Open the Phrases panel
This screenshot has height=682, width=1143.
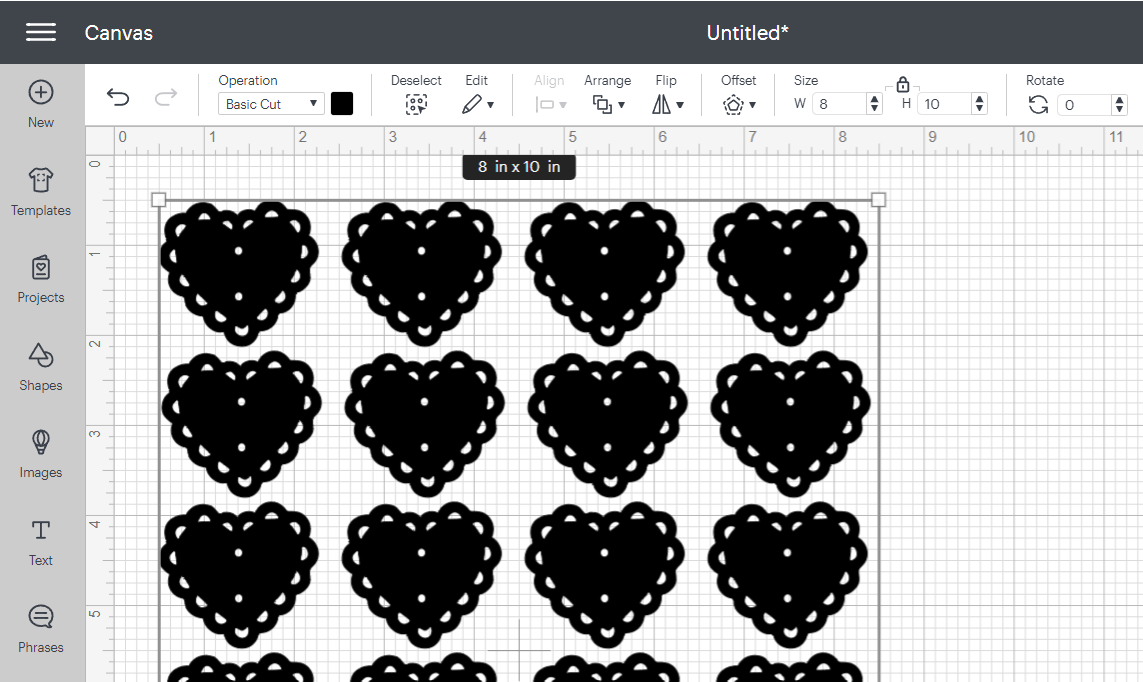[x=41, y=630]
